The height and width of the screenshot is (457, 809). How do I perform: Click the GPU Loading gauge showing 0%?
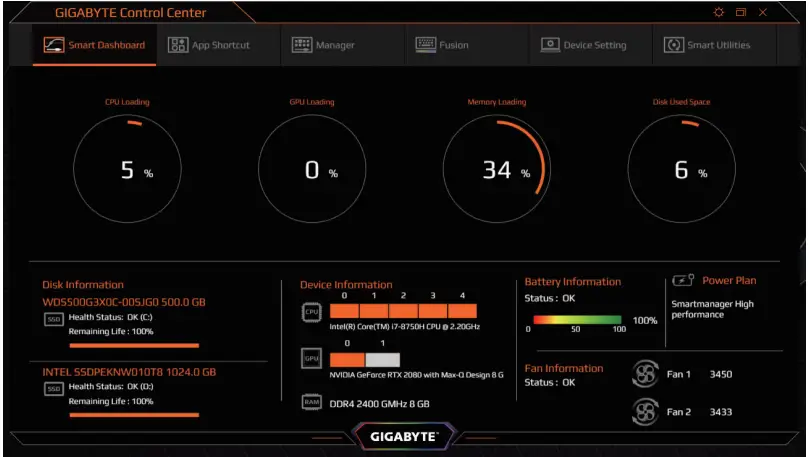pyautogui.click(x=312, y=169)
